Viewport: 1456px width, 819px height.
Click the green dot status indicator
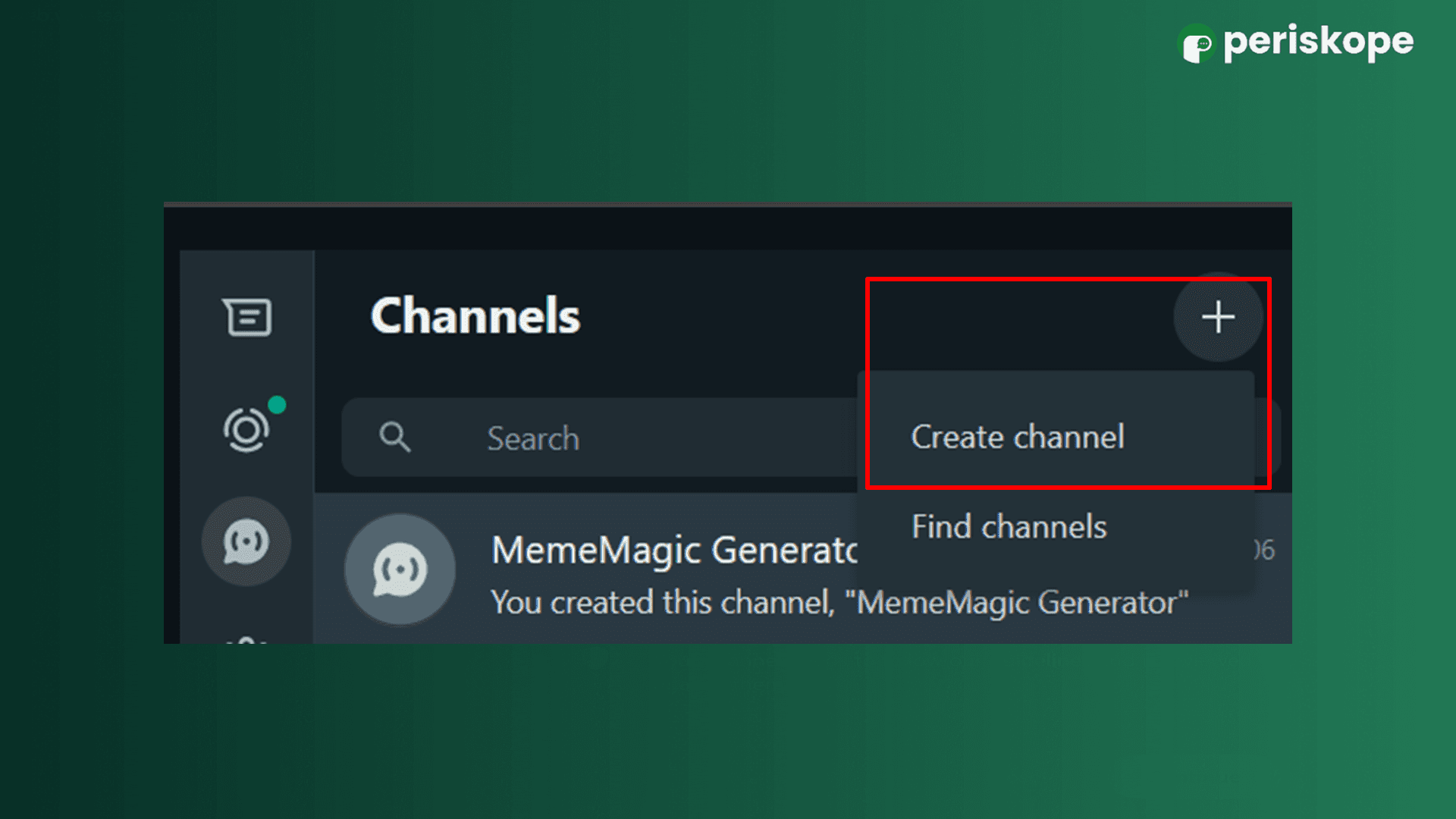(x=277, y=405)
